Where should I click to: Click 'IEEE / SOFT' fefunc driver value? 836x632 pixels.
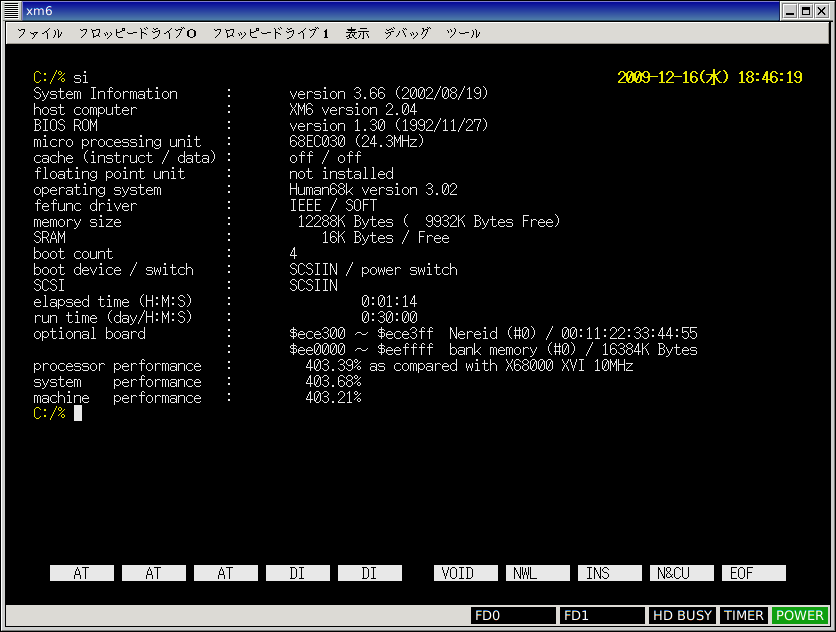(x=333, y=206)
